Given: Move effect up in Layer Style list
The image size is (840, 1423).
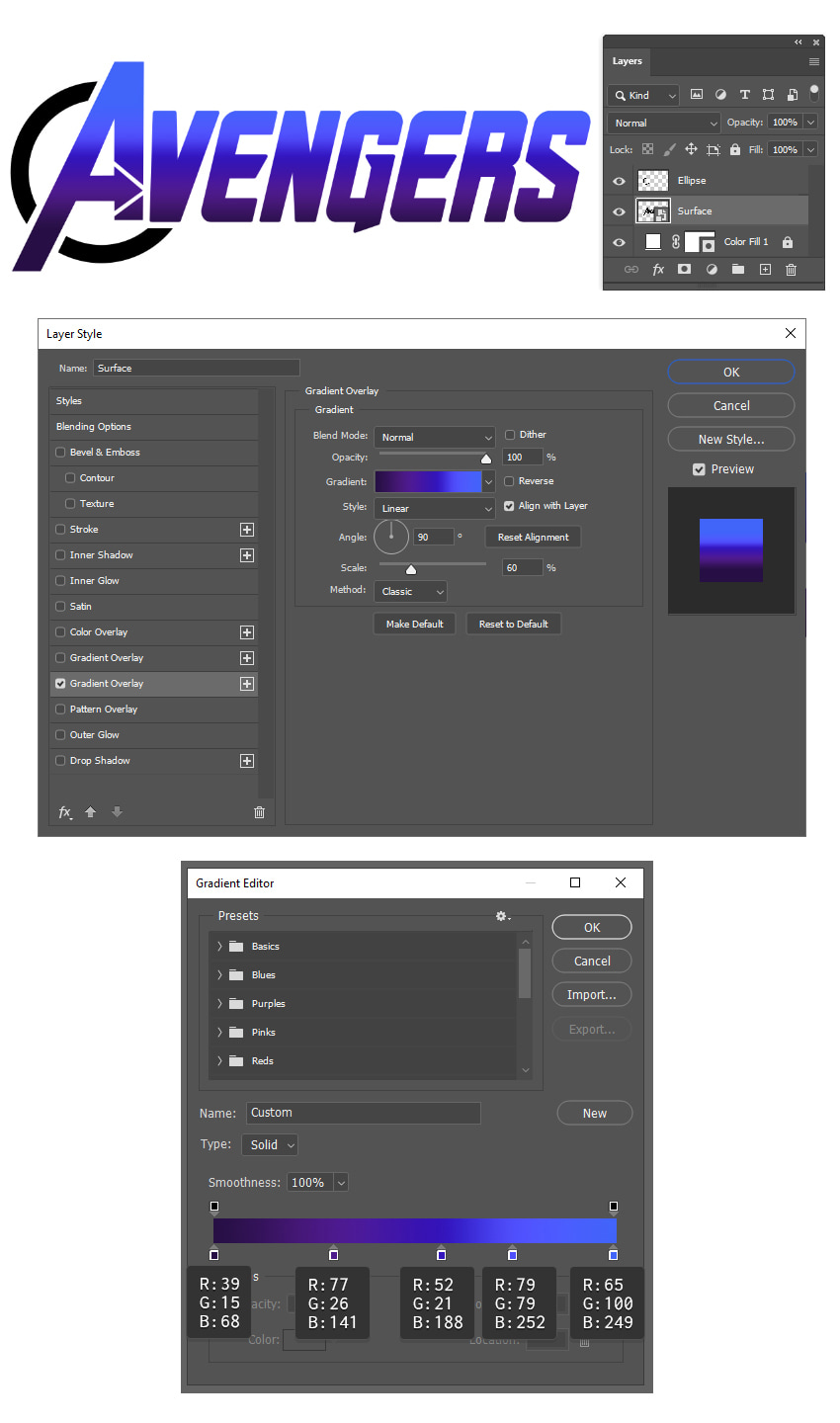Looking at the screenshot, I should 91,812.
